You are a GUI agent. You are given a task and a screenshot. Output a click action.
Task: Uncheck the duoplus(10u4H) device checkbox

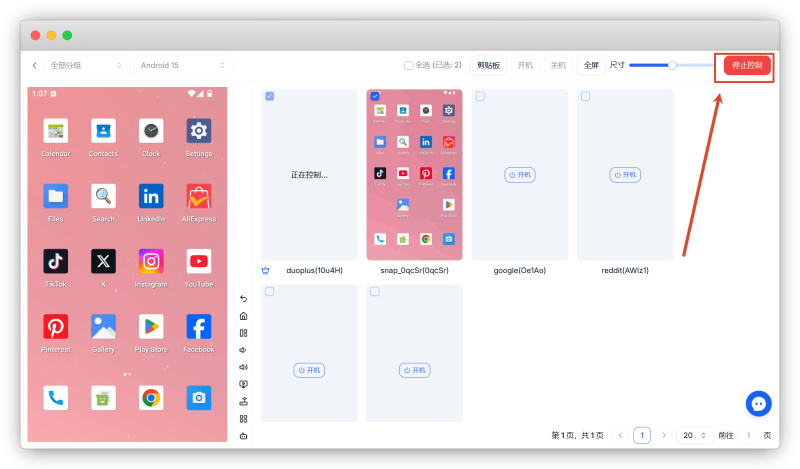point(270,96)
